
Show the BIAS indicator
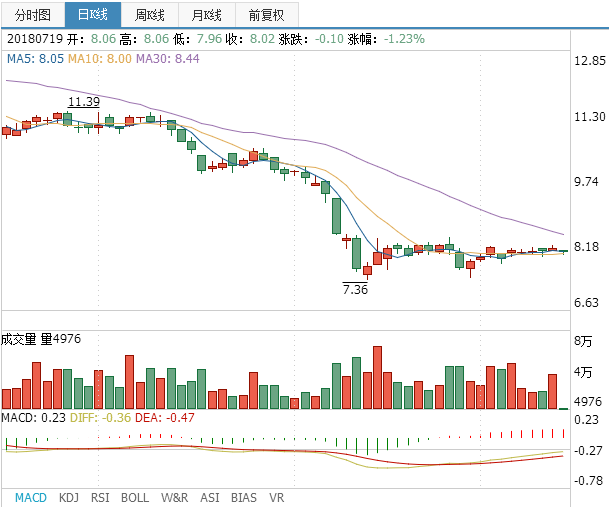pos(244,498)
